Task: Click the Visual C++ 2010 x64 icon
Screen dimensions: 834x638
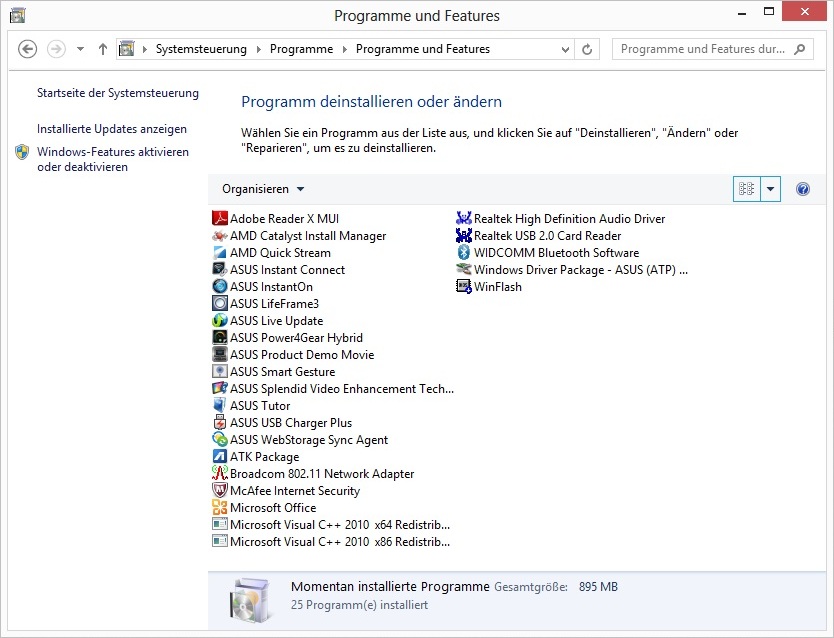Action: (x=220, y=524)
